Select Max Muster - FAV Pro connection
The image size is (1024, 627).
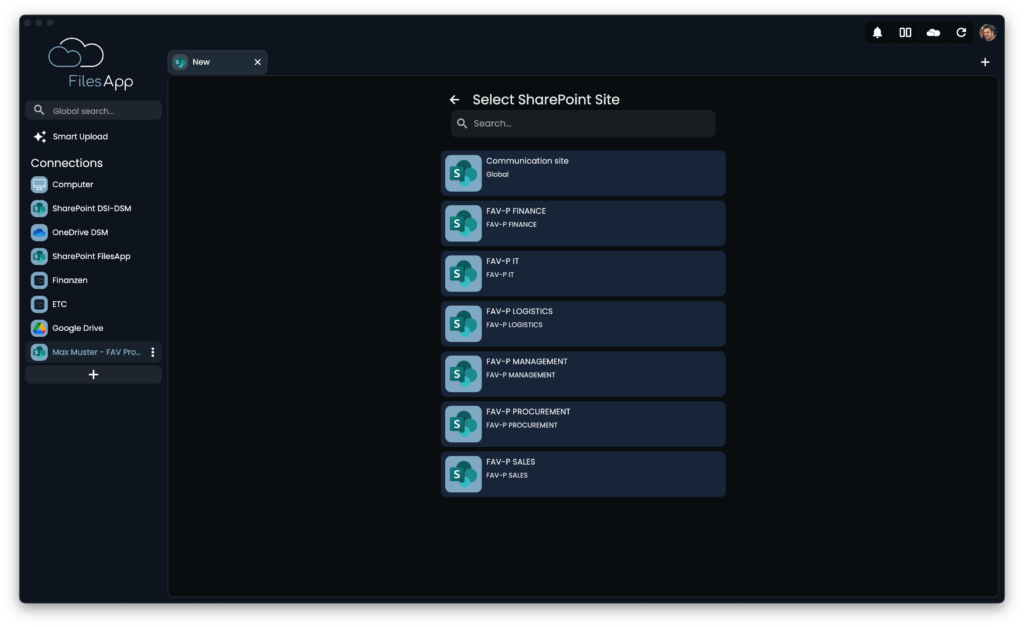[x=93, y=352]
